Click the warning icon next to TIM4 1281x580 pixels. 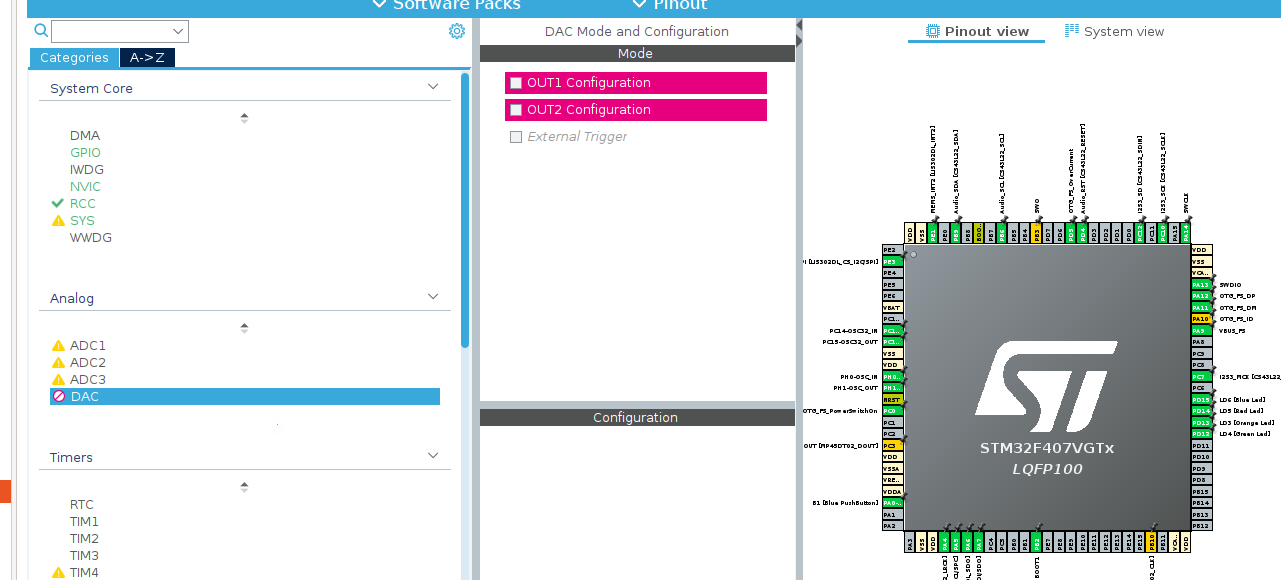point(59,572)
